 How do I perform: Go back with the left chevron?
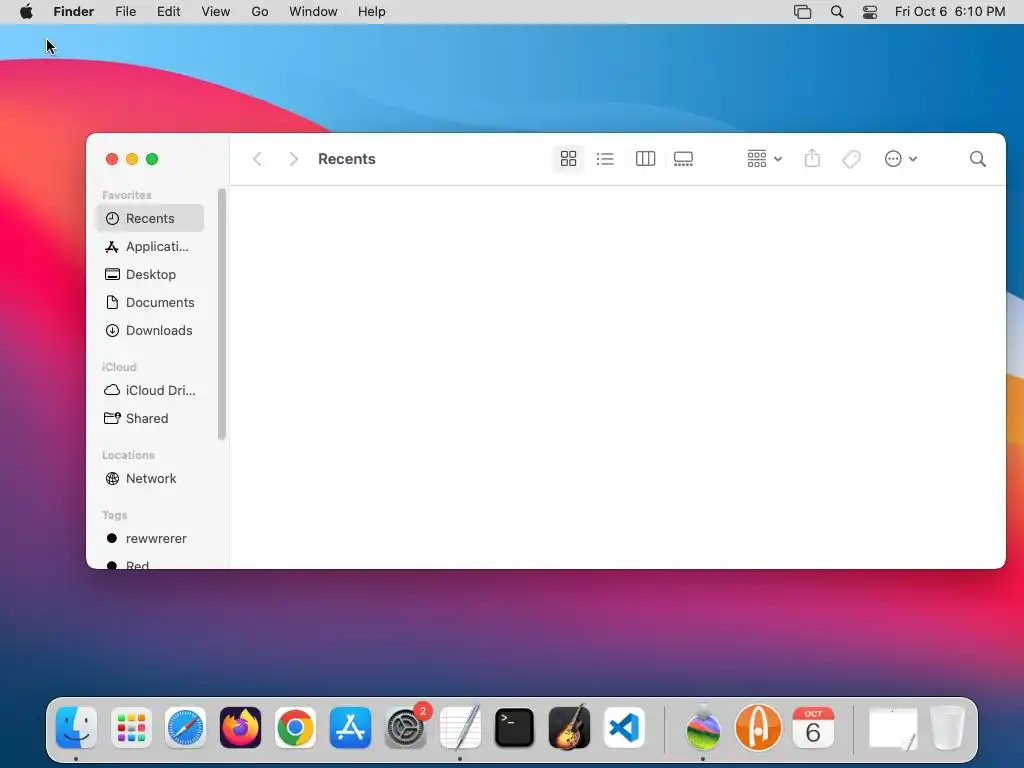coord(257,159)
